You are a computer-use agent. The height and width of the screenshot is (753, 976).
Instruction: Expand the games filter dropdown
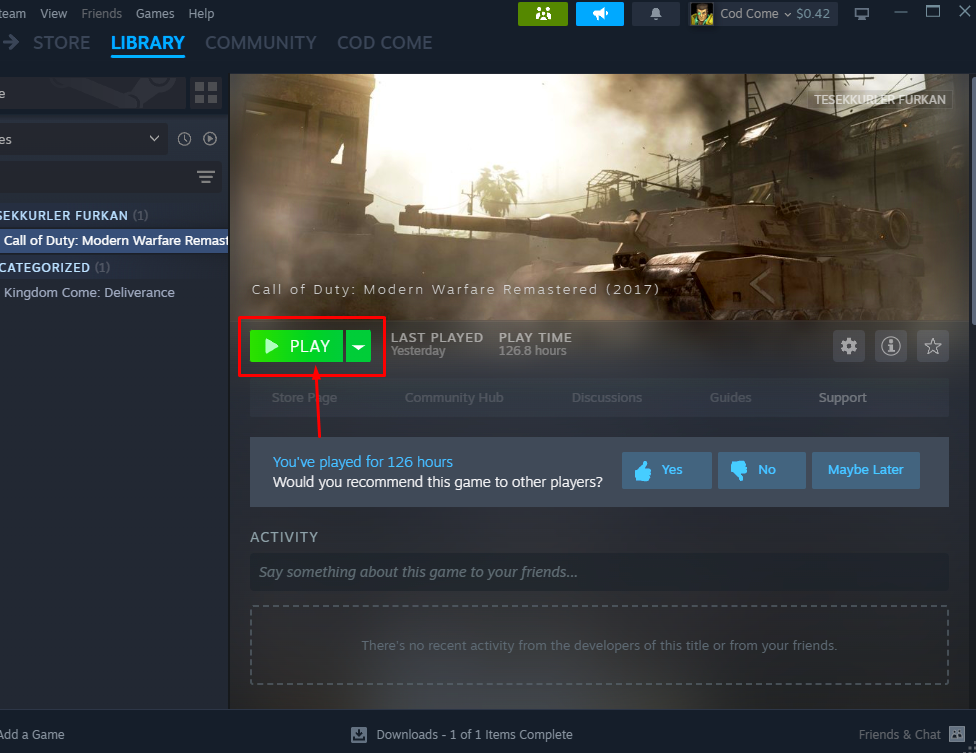(x=83, y=139)
